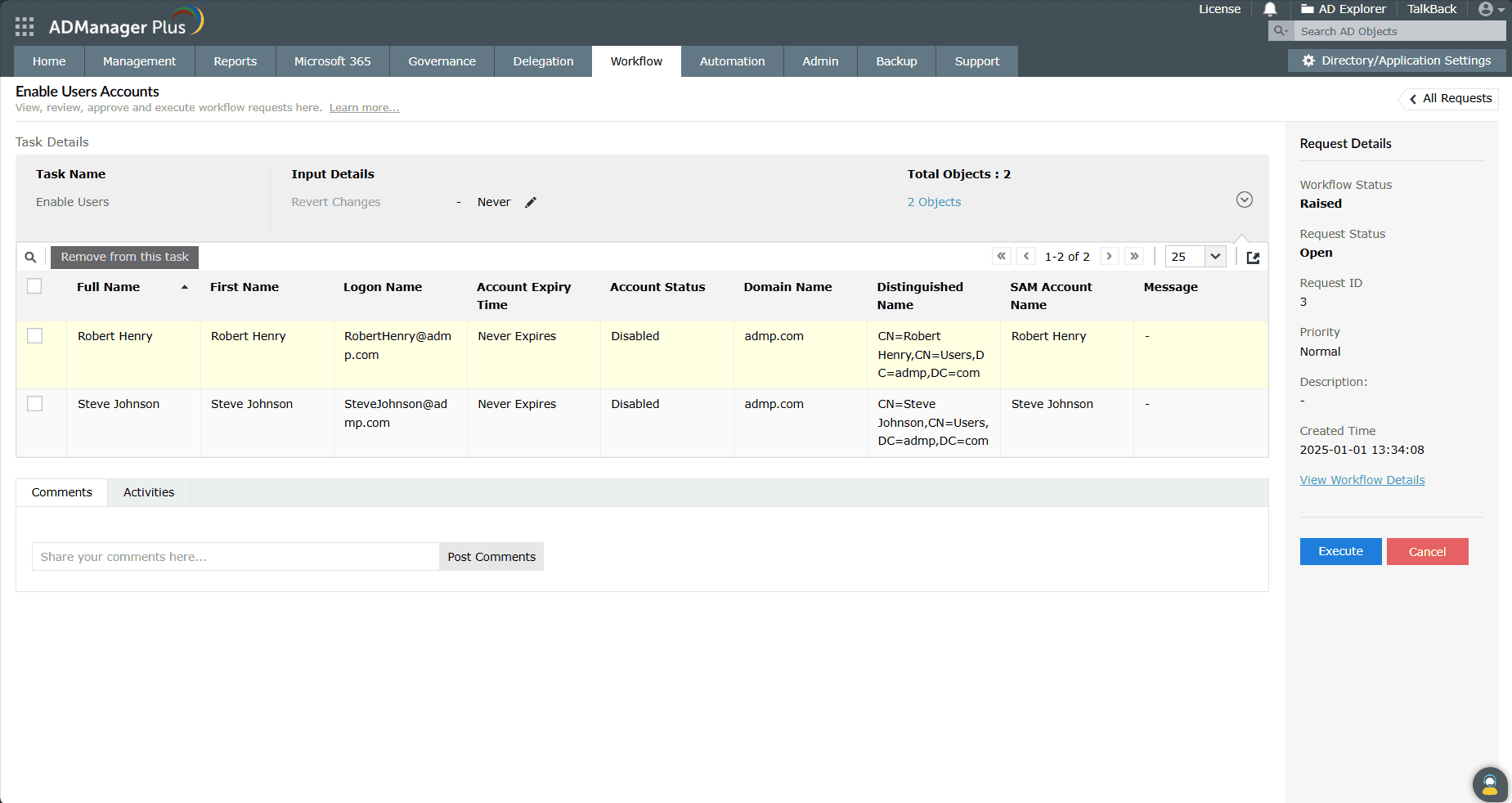
Task: Open the TalkBack link
Action: [1432, 9]
